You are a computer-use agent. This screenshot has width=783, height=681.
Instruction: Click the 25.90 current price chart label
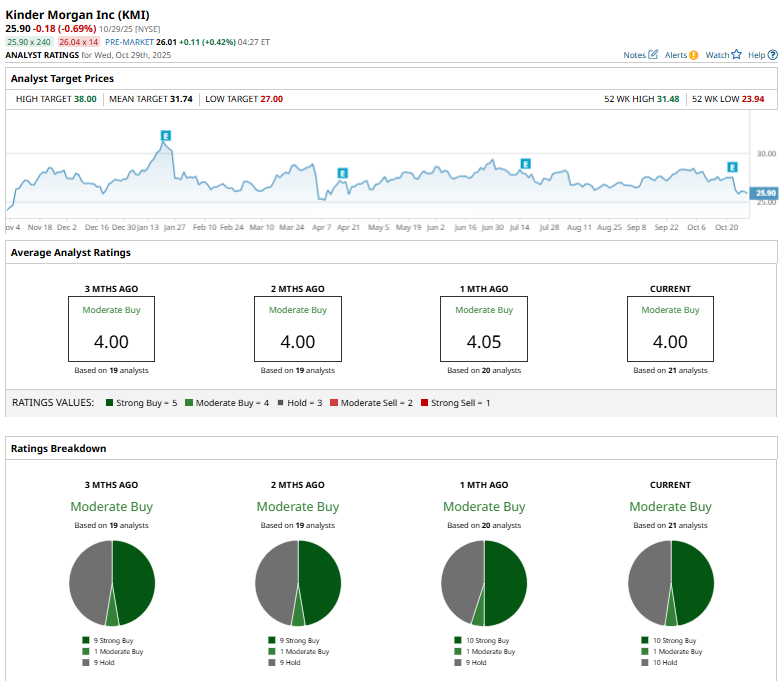(x=764, y=193)
